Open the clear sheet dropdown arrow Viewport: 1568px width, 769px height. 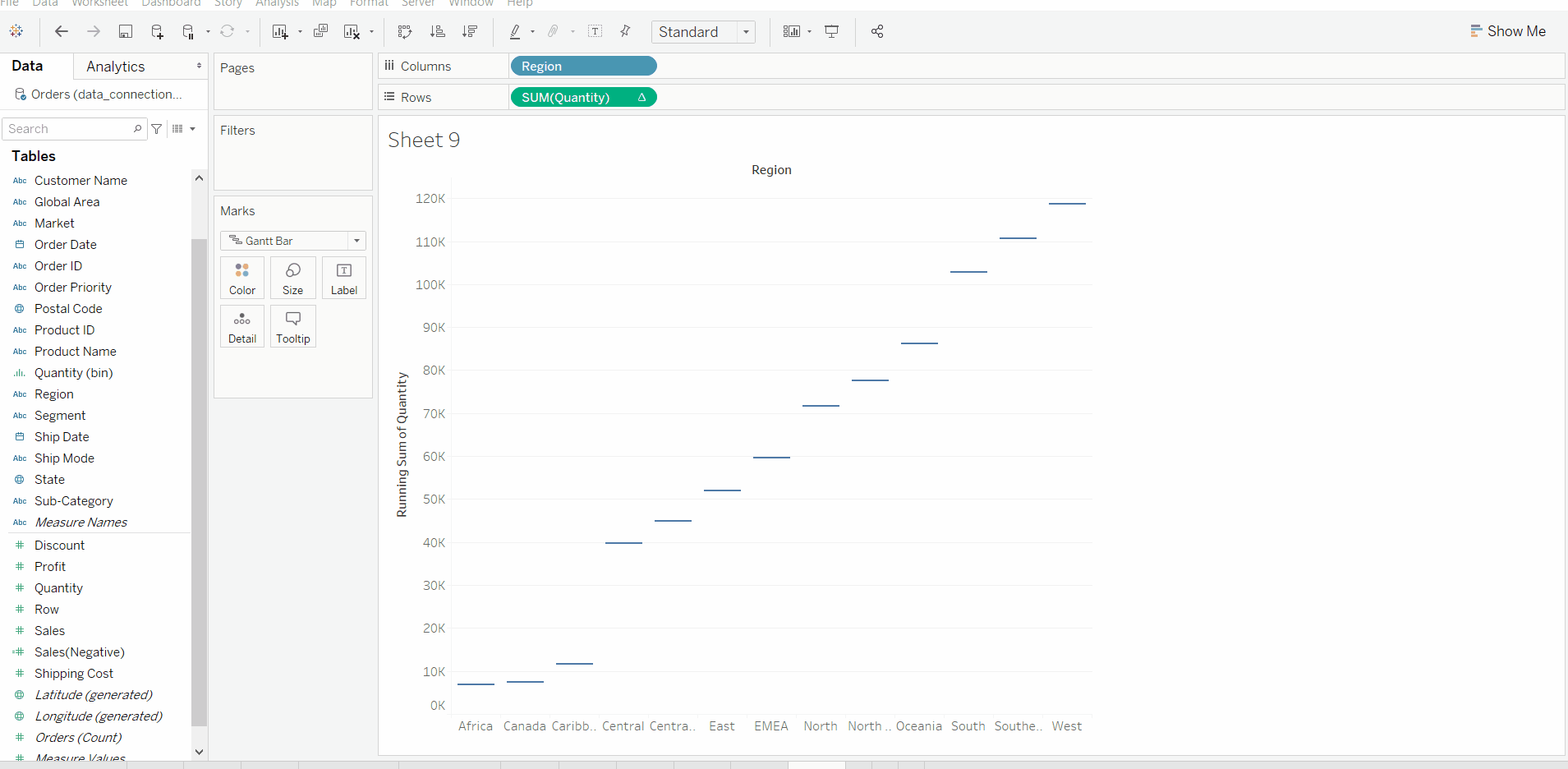click(x=372, y=32)
